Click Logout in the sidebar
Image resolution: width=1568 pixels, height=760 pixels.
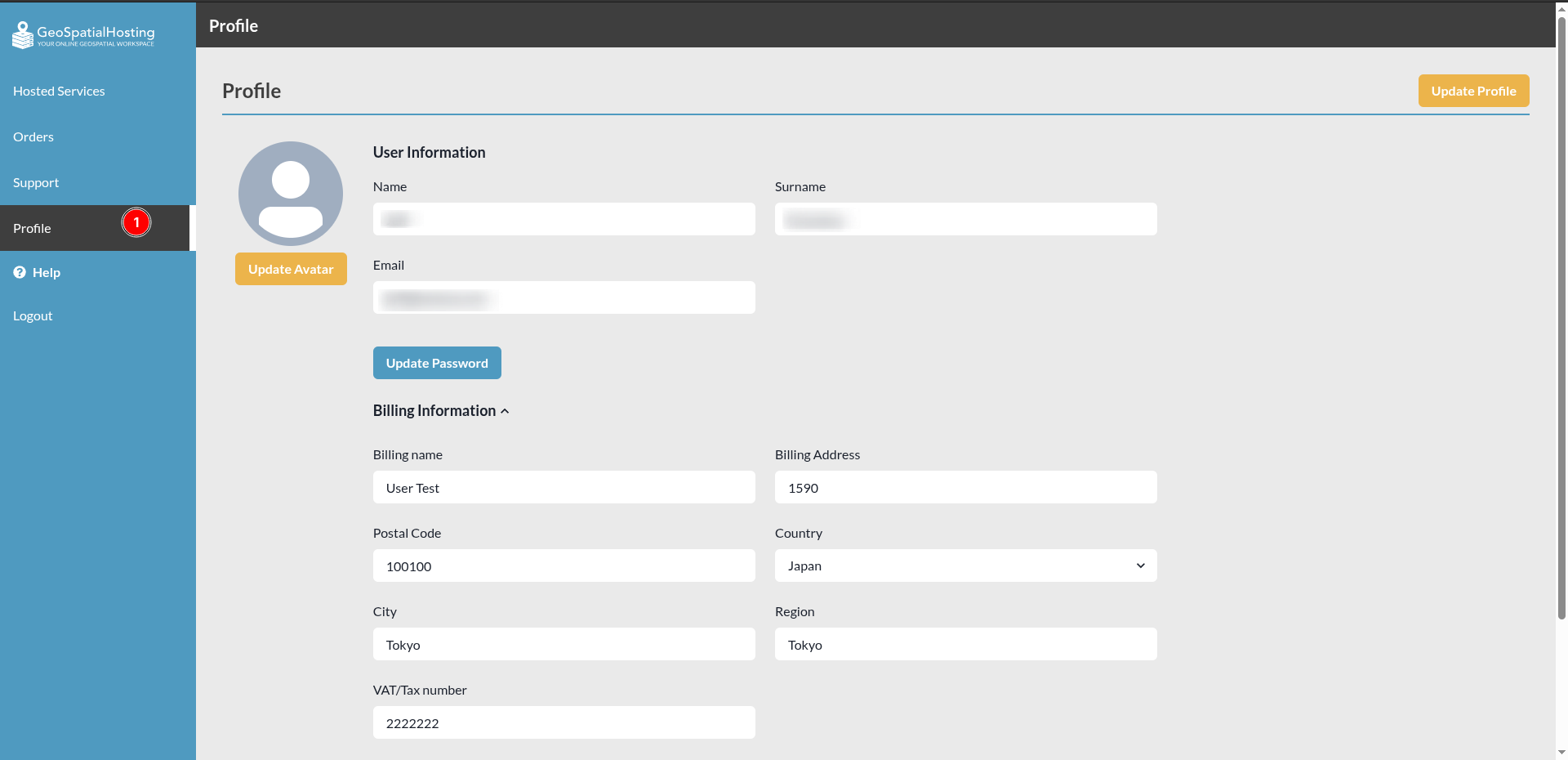tap(33, 315)
